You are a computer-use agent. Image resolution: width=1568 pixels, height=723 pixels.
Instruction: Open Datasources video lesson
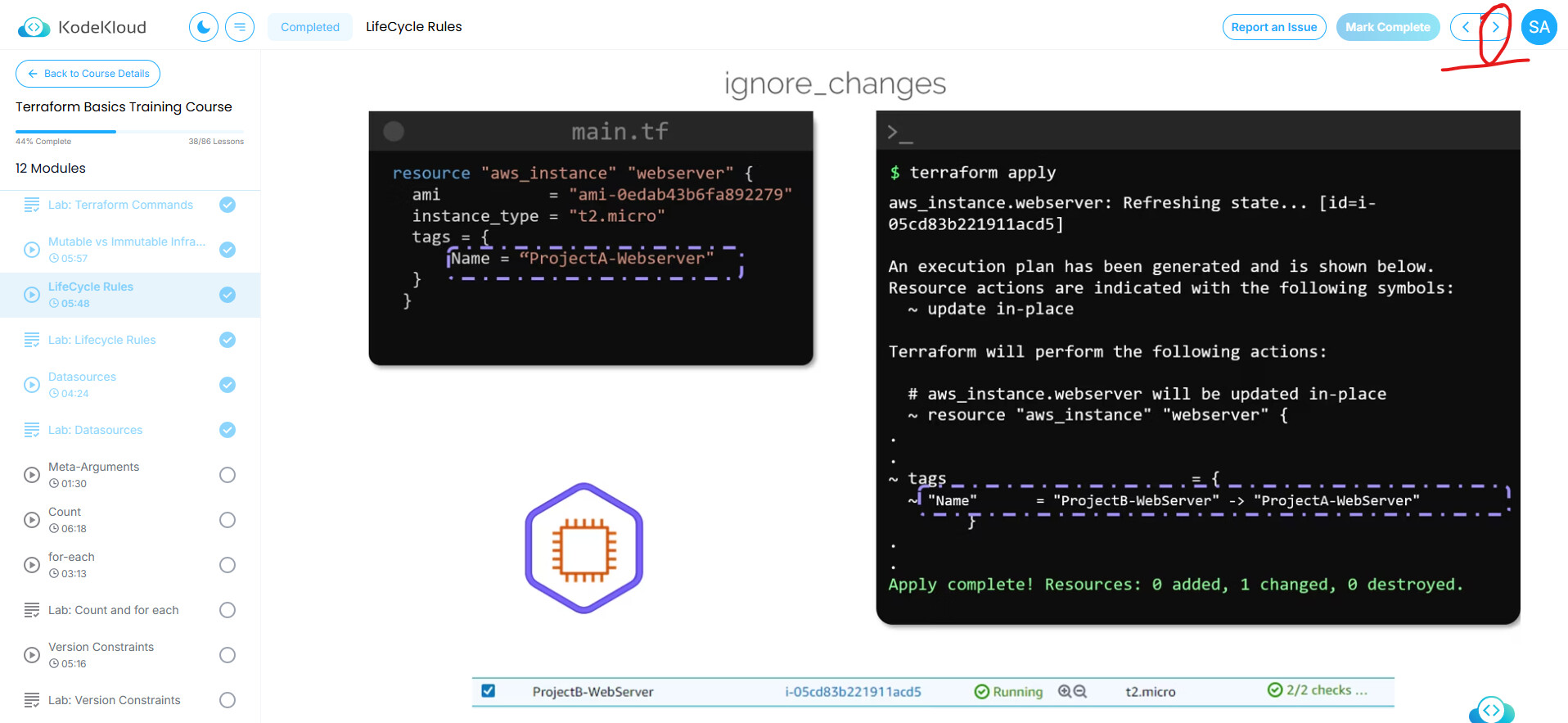click(x=82, y=377)
